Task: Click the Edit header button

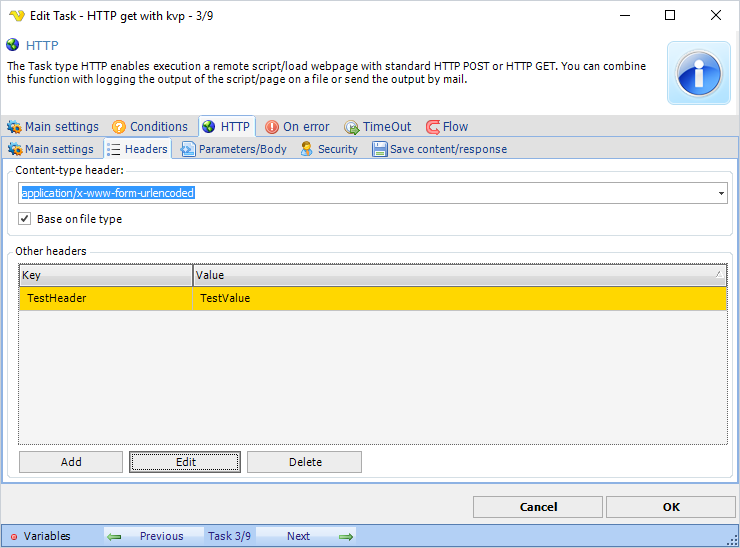Action: [x=185, y=462]
